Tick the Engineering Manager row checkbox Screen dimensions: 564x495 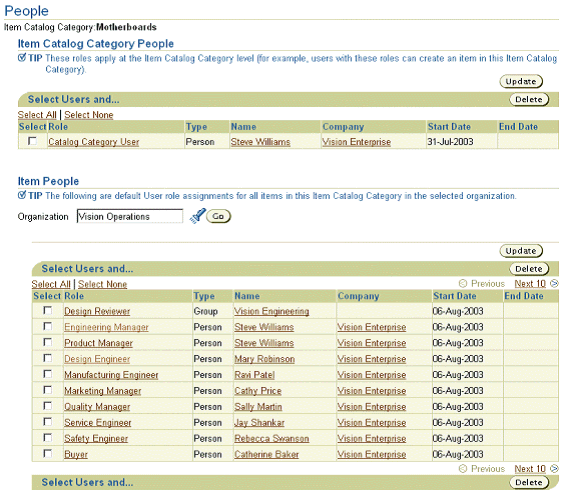click(47, 326)
